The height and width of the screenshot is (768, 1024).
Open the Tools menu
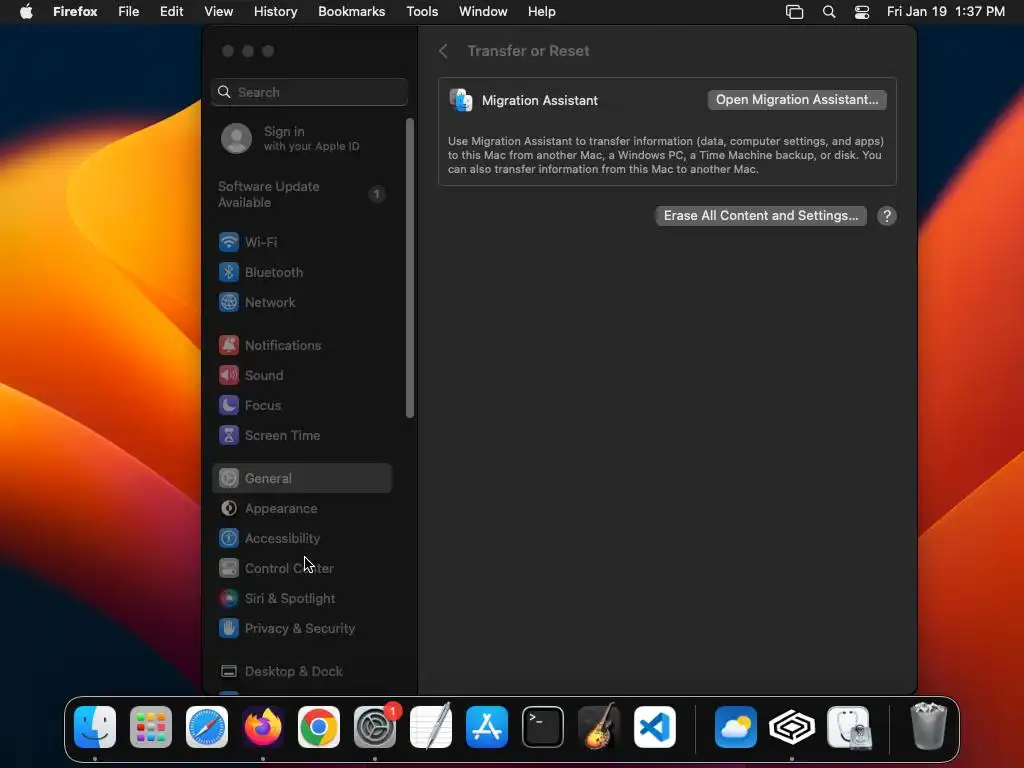tap(422, 12)
